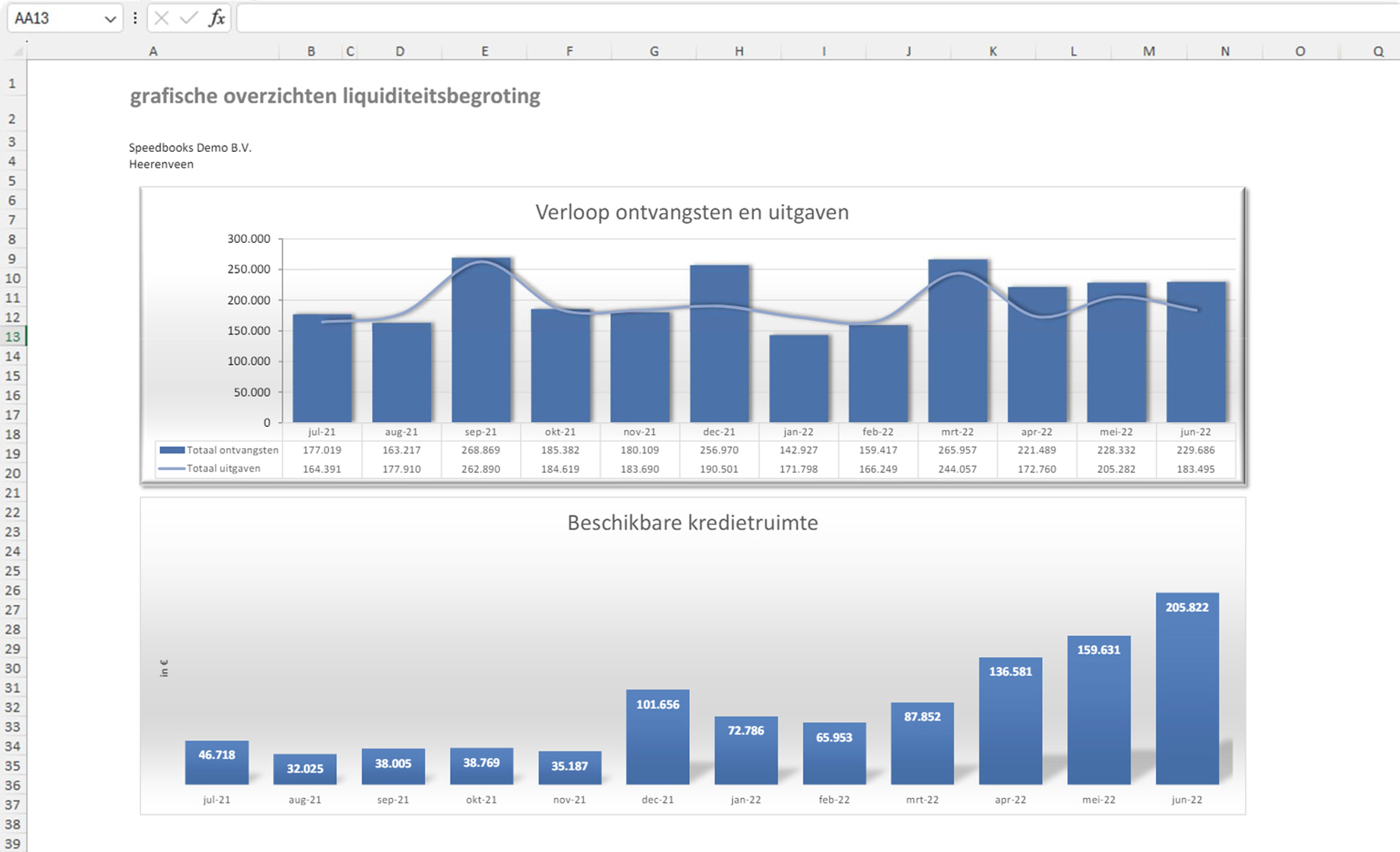Screen dimensions: 1400x852
Task: Click the Enter checkmark icon near the formula bar
Action: [x=187, y=18]
